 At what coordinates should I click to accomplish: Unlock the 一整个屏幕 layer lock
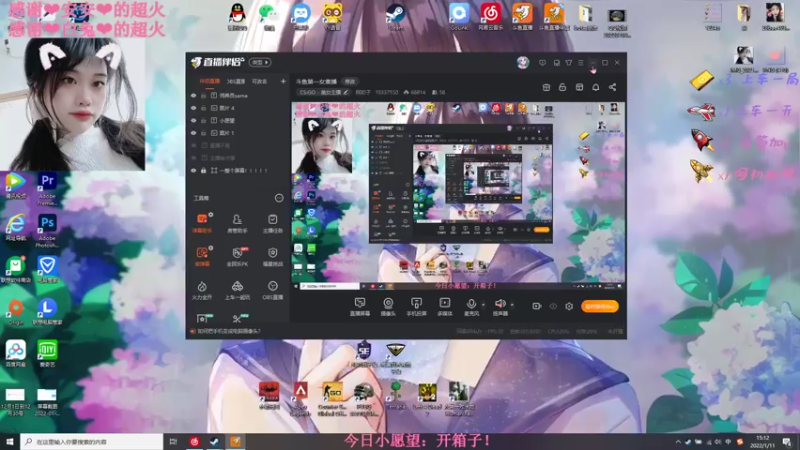click(204, 170)
